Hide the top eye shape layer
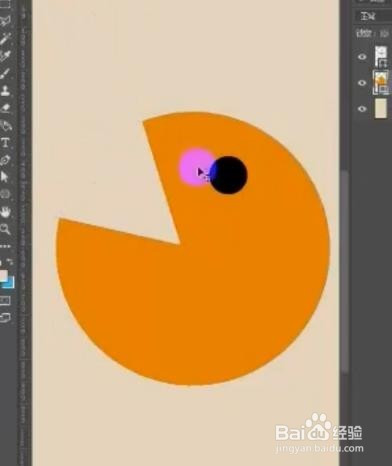 [362, 57]
